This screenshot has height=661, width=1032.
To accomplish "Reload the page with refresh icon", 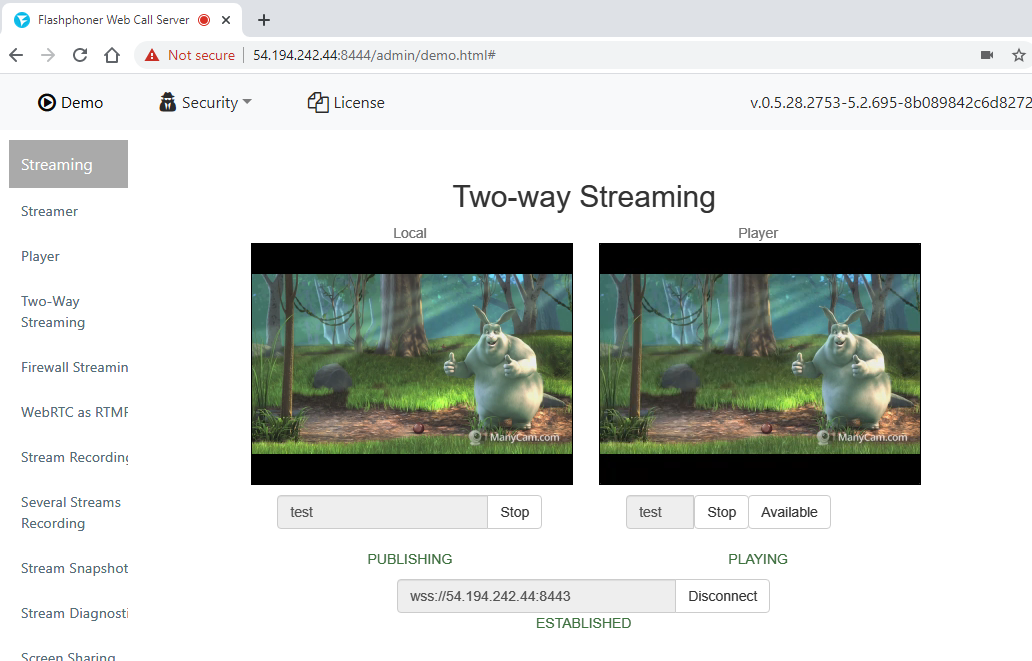I will 80,55.
